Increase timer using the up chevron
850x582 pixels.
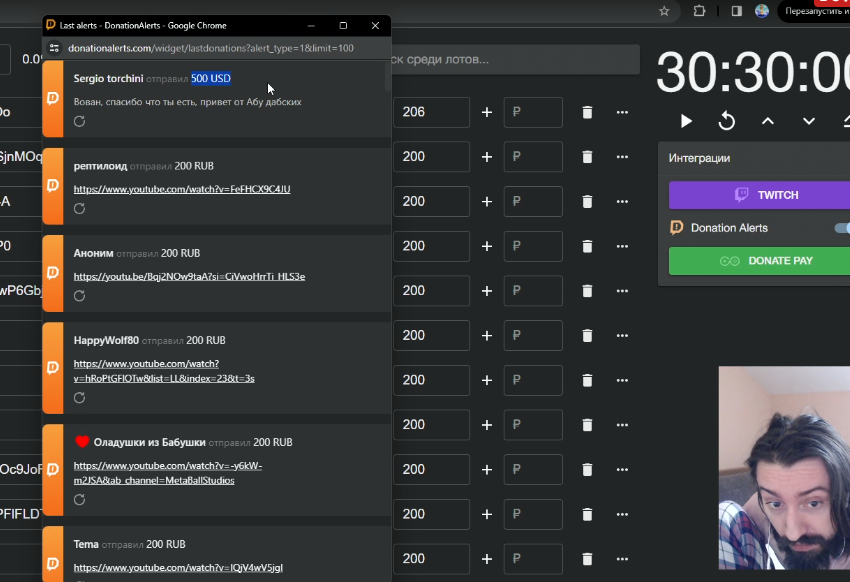[768, 121]
